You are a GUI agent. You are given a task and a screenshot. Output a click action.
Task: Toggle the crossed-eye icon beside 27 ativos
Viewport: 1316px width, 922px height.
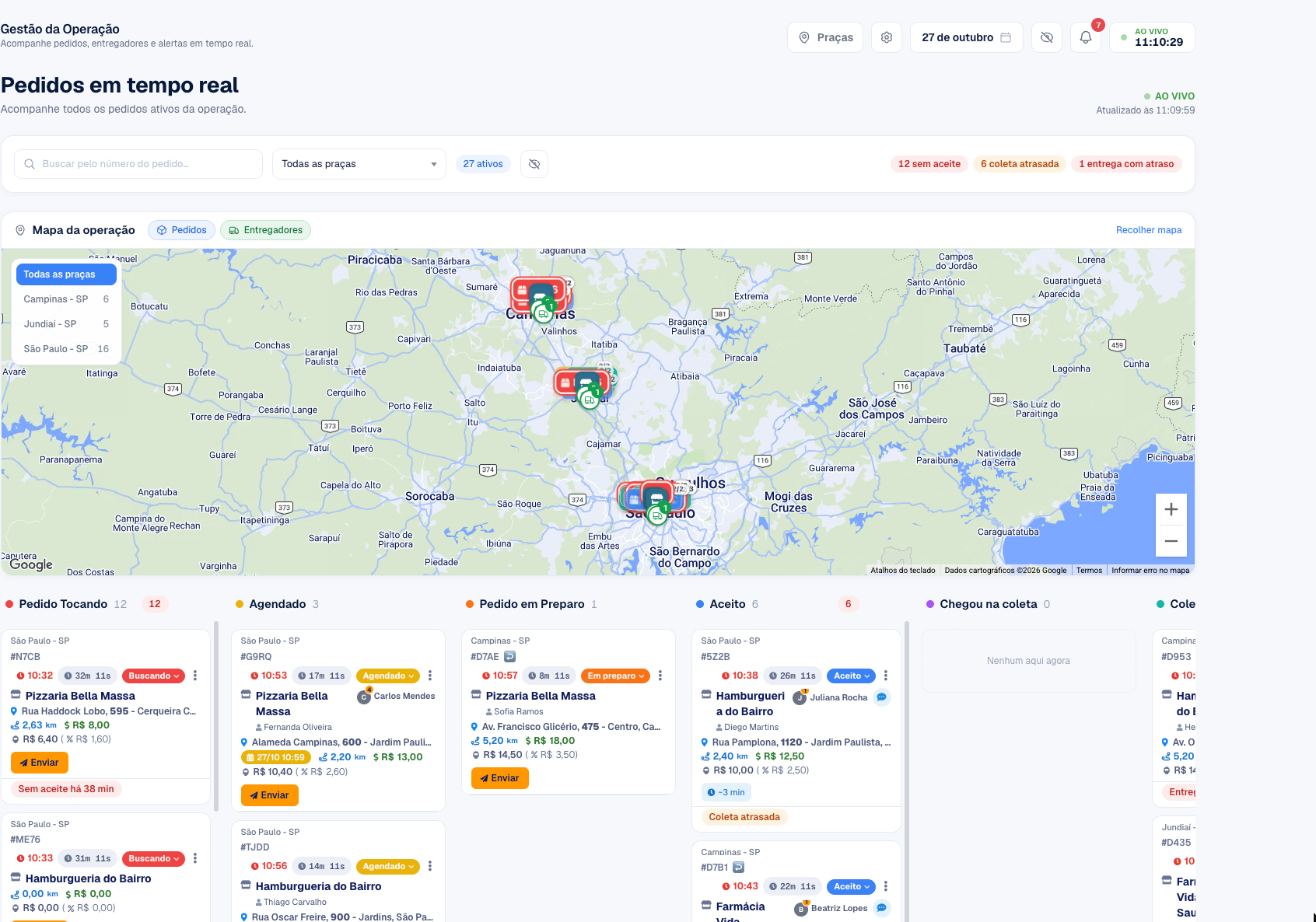[534, 164]
